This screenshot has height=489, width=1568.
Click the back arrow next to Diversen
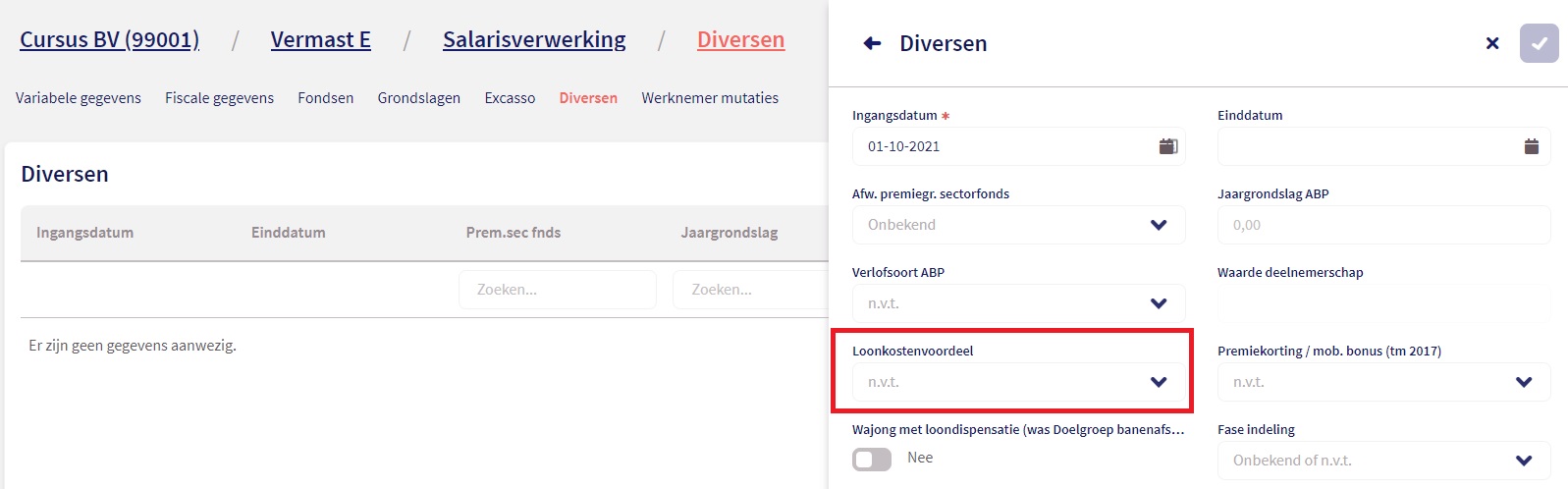[871, 43]
